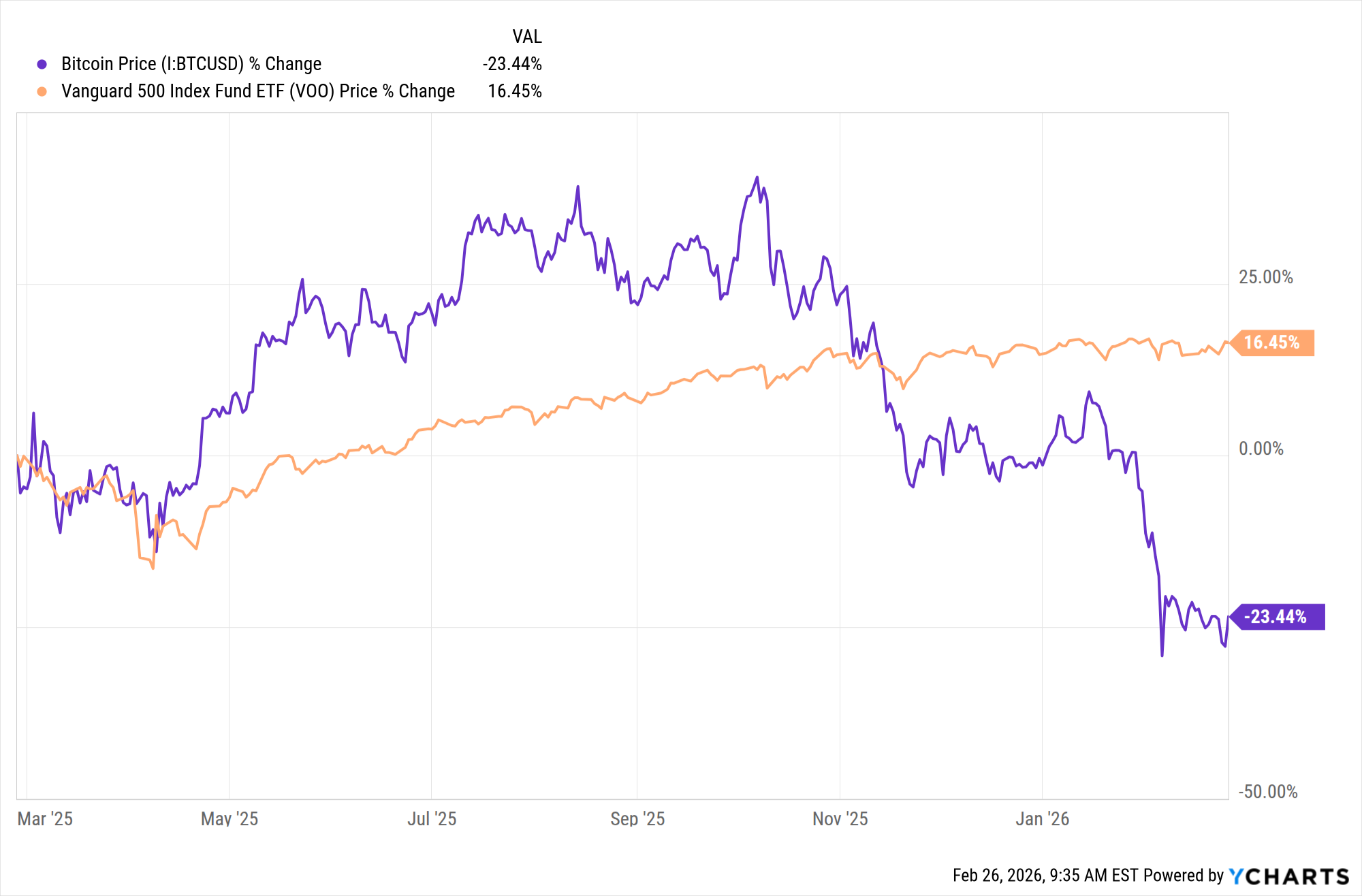Click the Jul '25 x-axis label

tap(432, 818)
